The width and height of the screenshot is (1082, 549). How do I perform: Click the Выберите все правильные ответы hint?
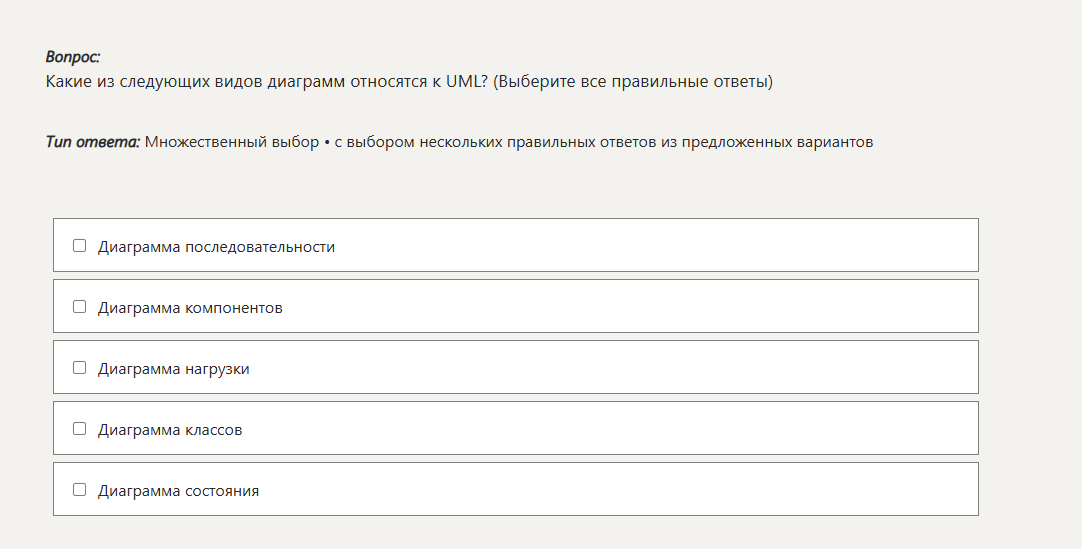tap(633, 82)
